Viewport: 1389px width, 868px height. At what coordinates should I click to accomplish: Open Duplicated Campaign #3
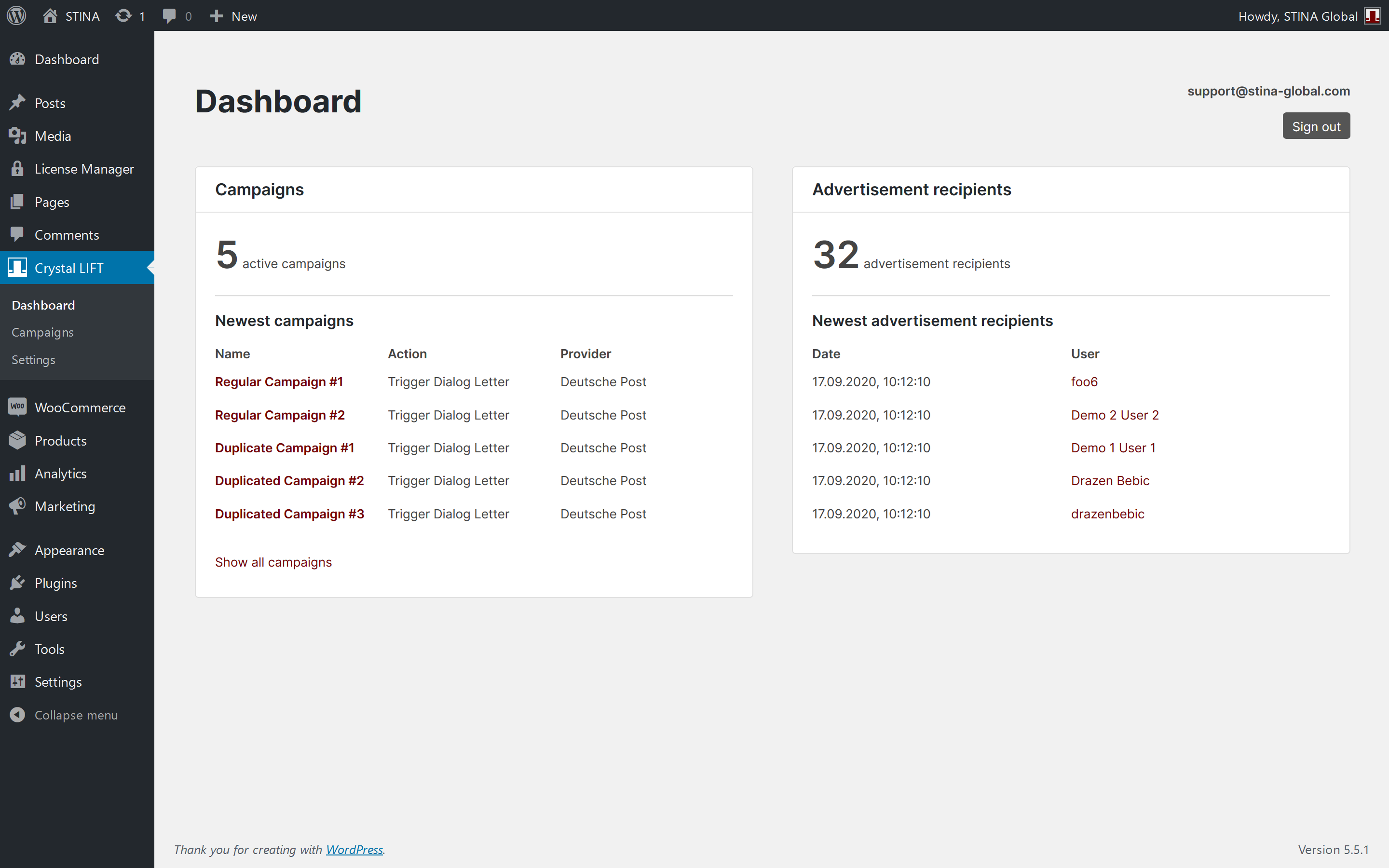coord(289,514)
